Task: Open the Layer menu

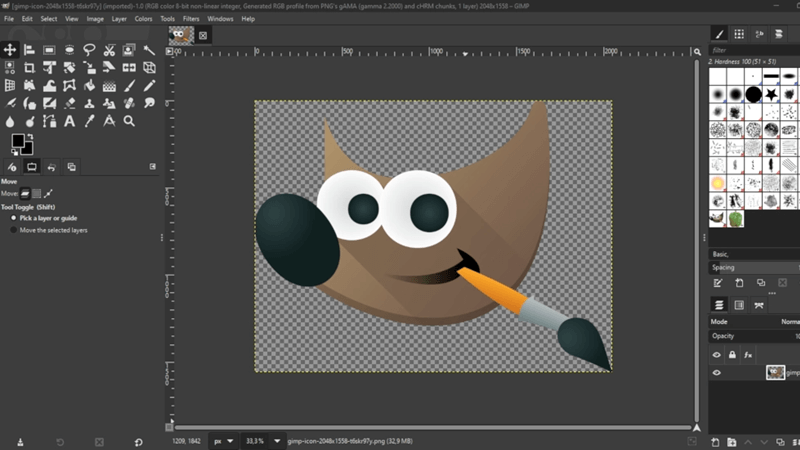Action: [119, 19]
